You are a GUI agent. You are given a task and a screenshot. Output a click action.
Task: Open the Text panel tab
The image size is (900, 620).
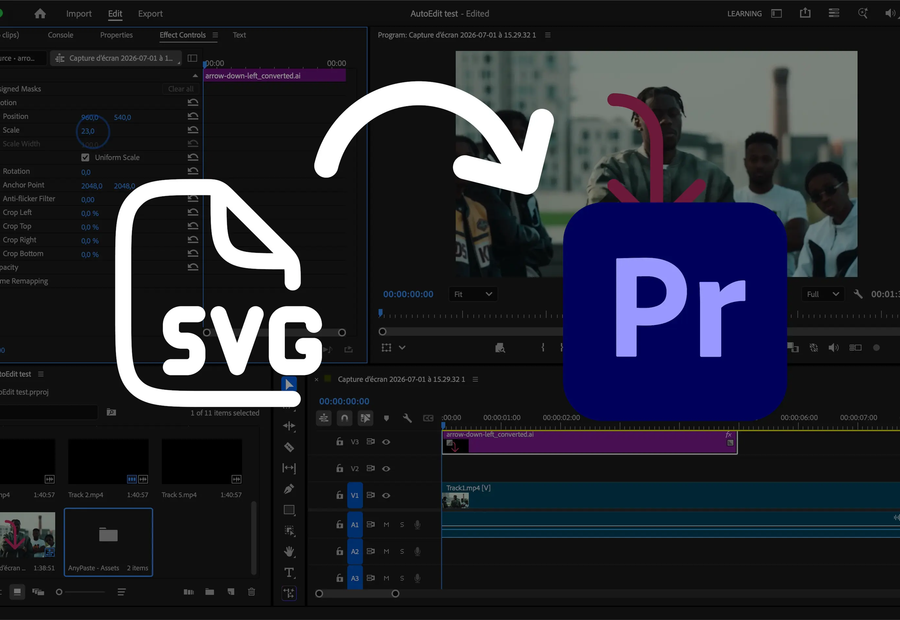click(x=239, y=35)
